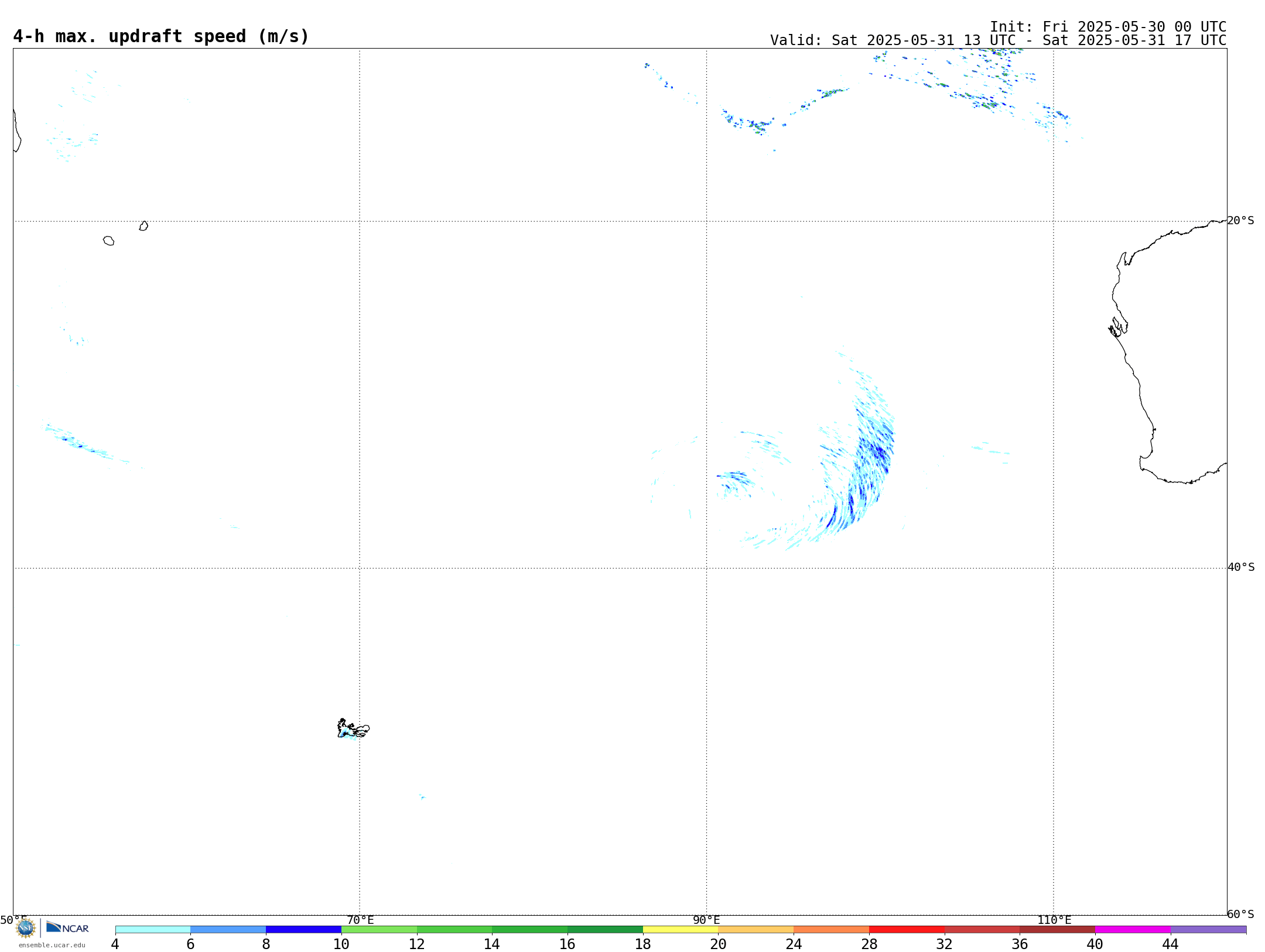
Task: Select the dark blue 8–10 colorbar swatch
Action: pyautogui.click(x=303, y=930)
